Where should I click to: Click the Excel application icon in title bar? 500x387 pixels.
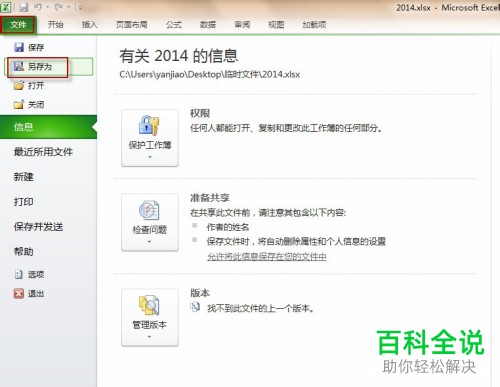pos(6,7)
